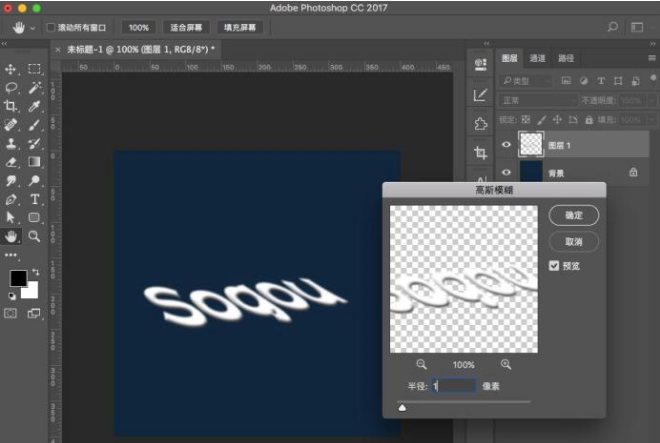The width and height of the screenshot is (660, 443).
Task: Uncheck the 预览 preview checkbox
Action: [x=554, y=266]
